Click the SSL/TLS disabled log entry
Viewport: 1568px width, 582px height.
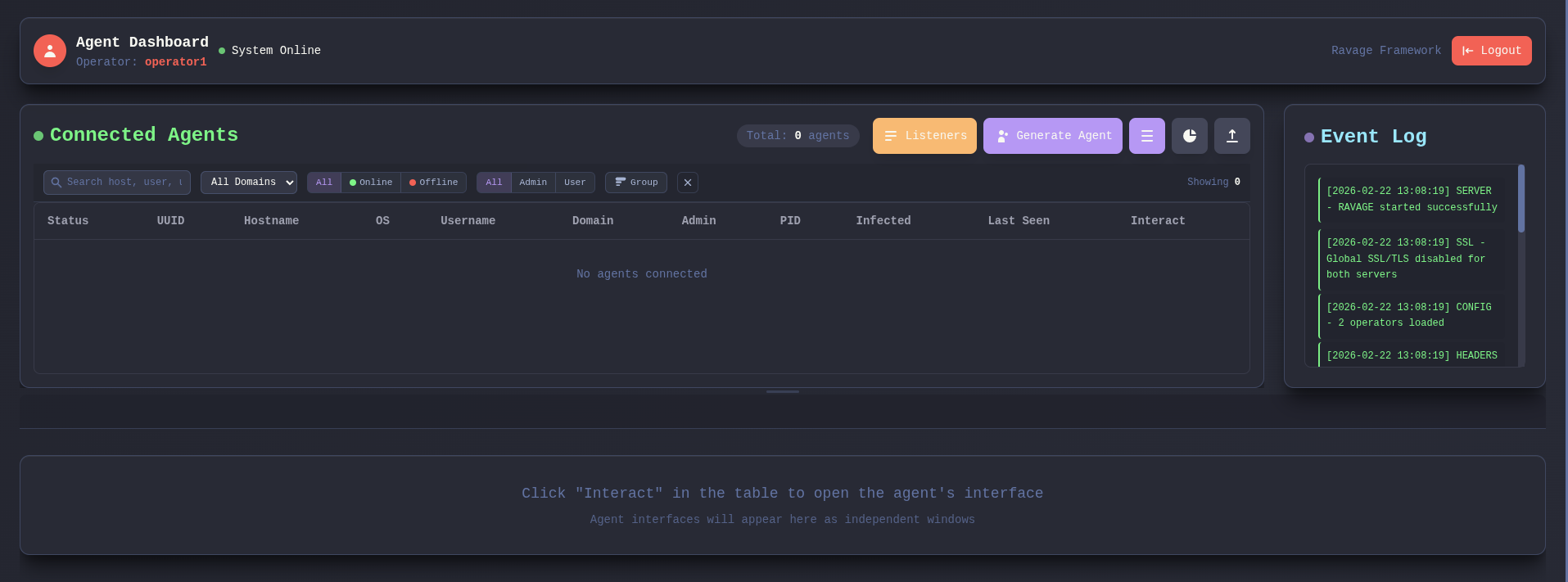point(1412,259)
